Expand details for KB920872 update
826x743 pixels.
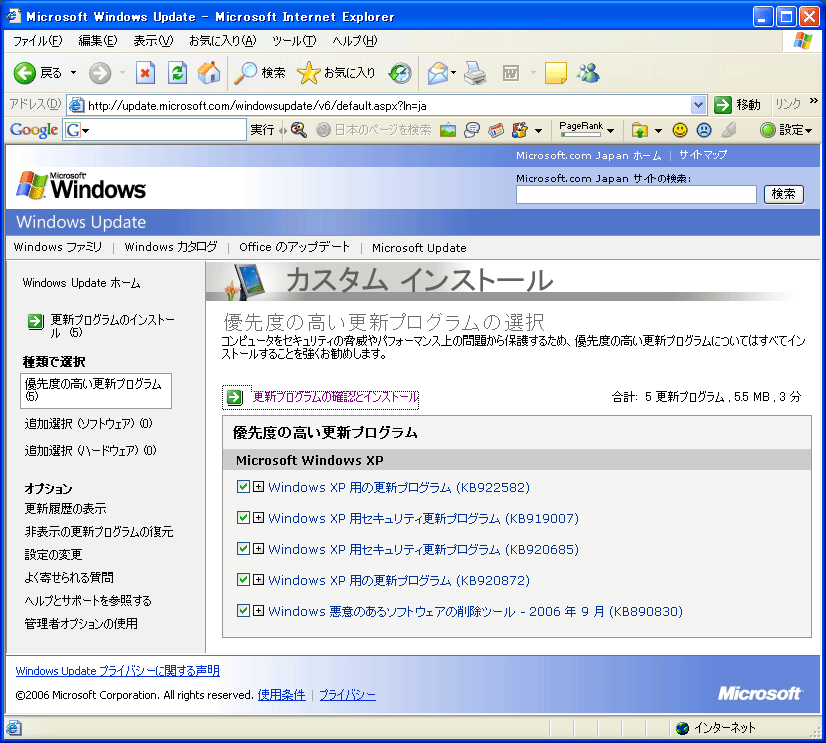pyautogui.click(x=258, y=580)
